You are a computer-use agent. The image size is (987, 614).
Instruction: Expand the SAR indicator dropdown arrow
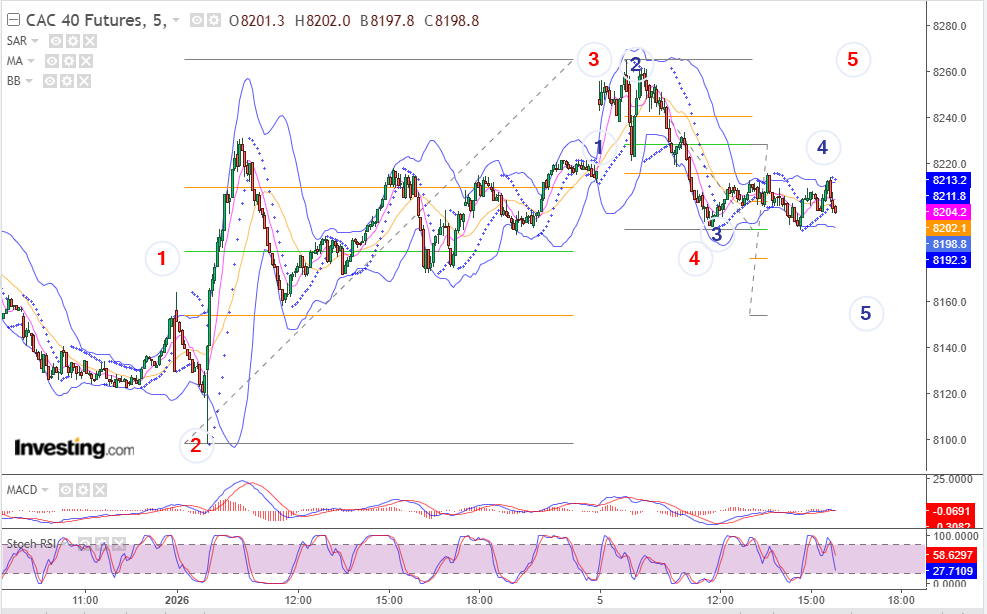tap(35, 41)
